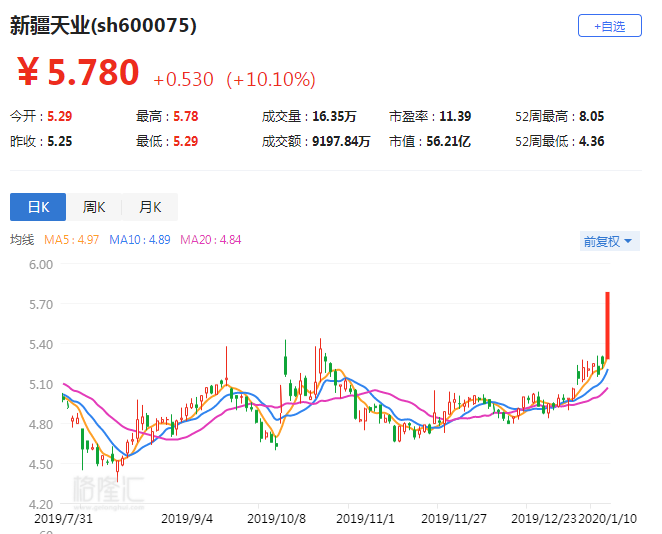This screenshot has height=534, width=662.
Task: Select the 2020/1/10 date axis label
Action: (607, 518)
